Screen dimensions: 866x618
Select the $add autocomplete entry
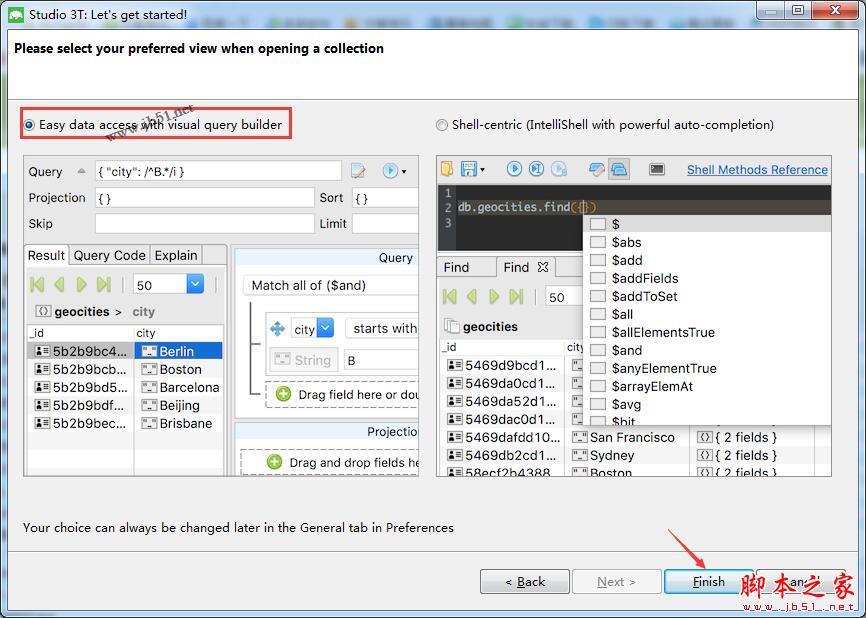707,260
